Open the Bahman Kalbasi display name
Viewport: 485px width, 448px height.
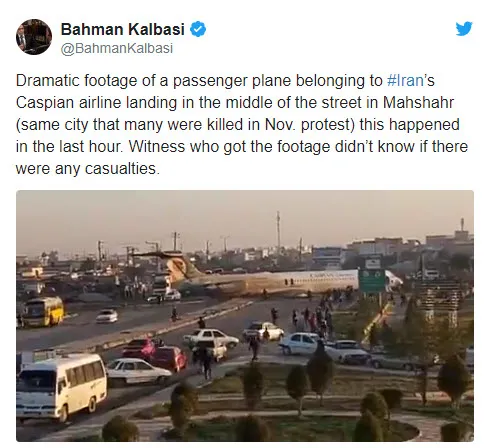click(x=123, y=29)
